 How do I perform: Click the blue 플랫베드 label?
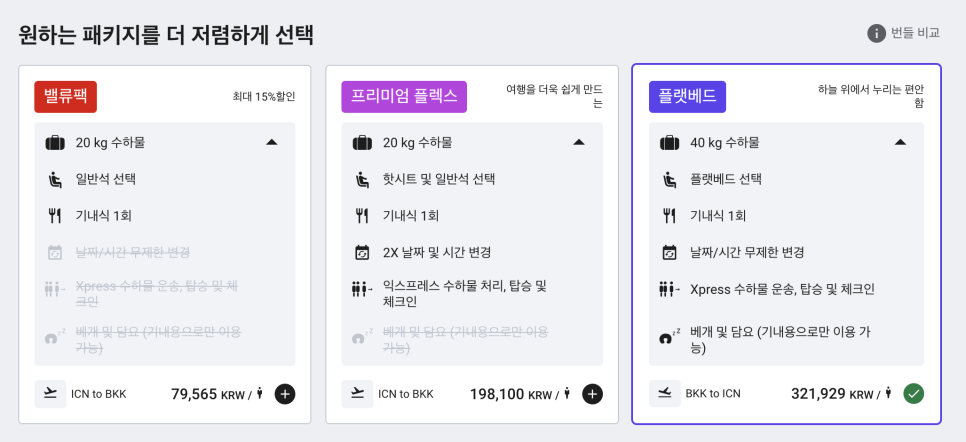(688, 97)
